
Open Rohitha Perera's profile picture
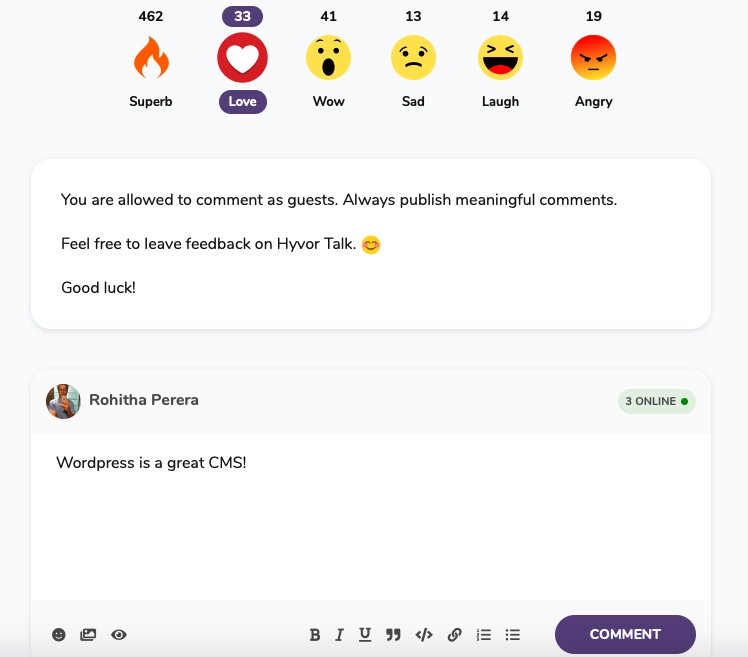pos(63,401)
